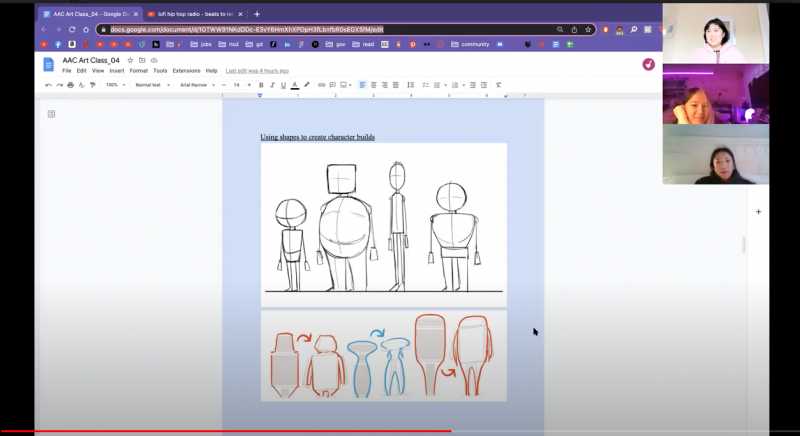Screen dimensions: 800x436
Task: Open the Insert menu
Action: click(x=117, y=71)
